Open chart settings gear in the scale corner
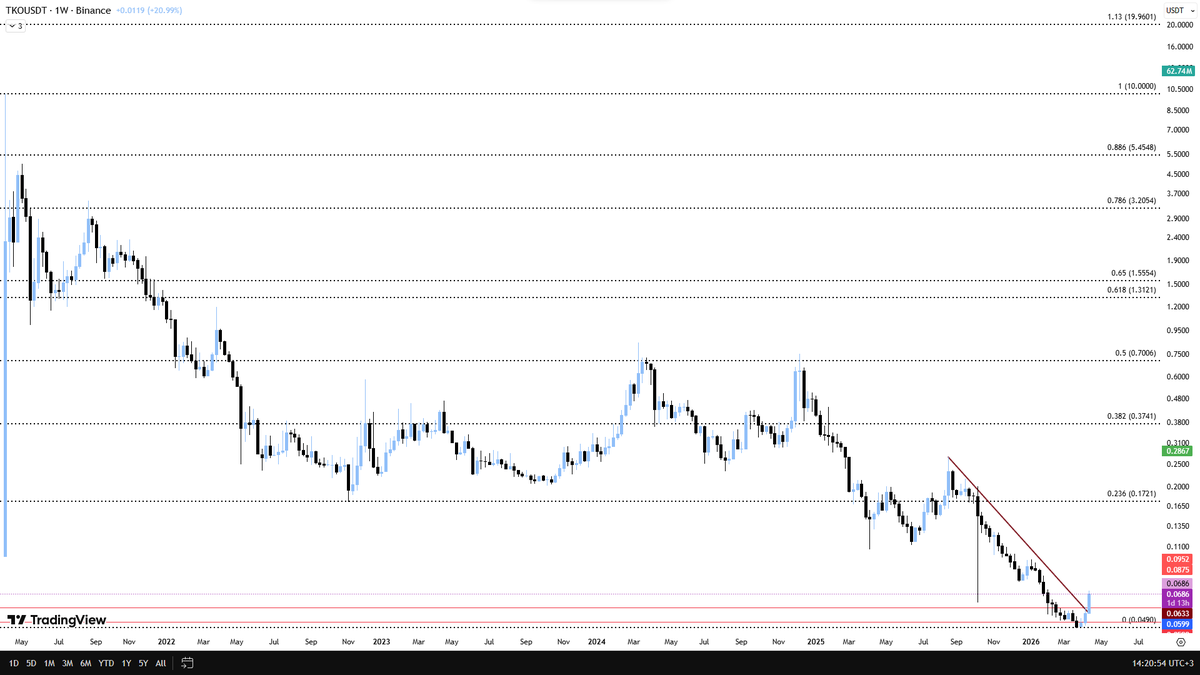 tap(1180, 643)
